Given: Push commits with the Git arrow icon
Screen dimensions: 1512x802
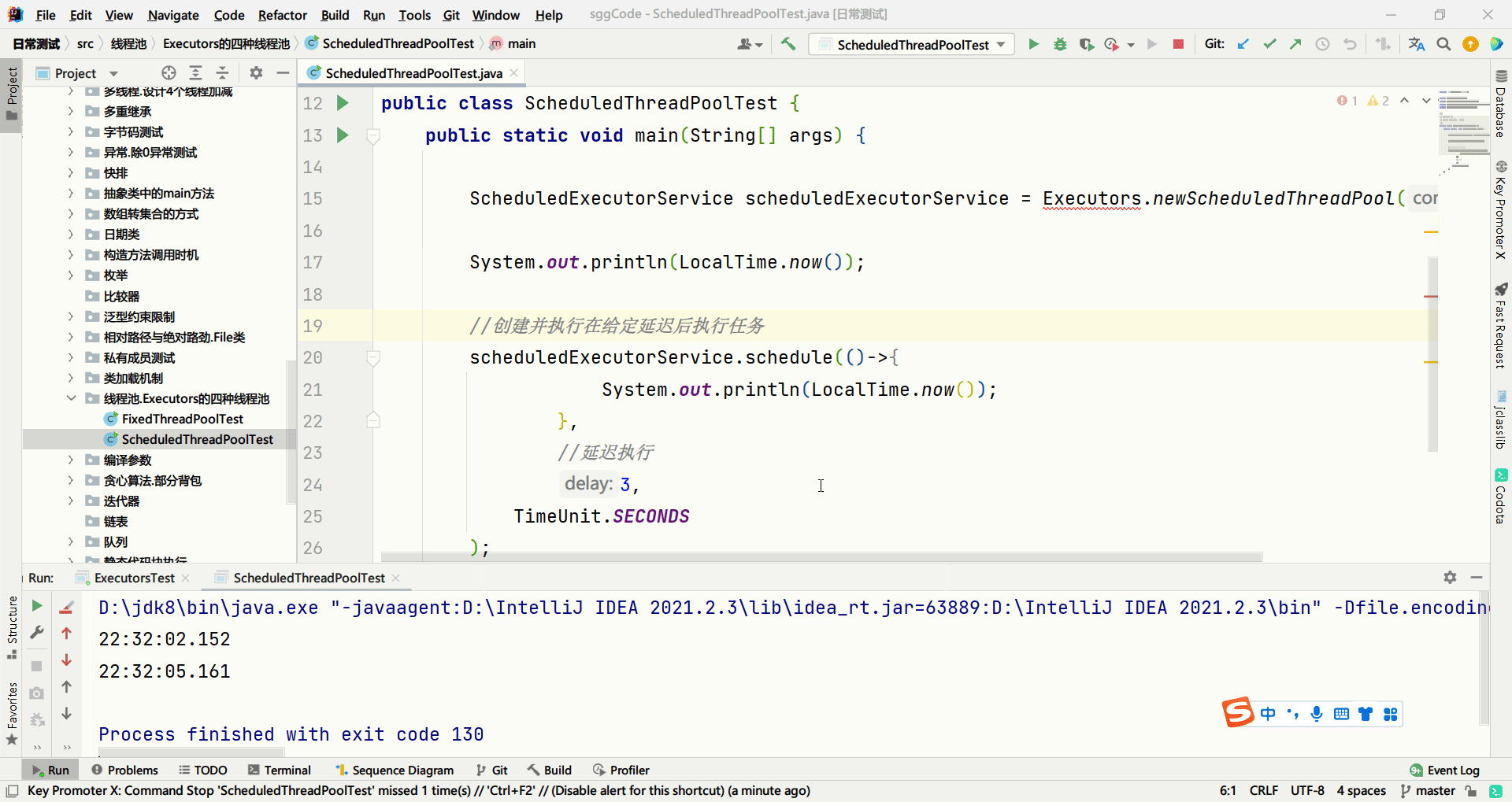Looking at the screenshot, I should 1295,44.
